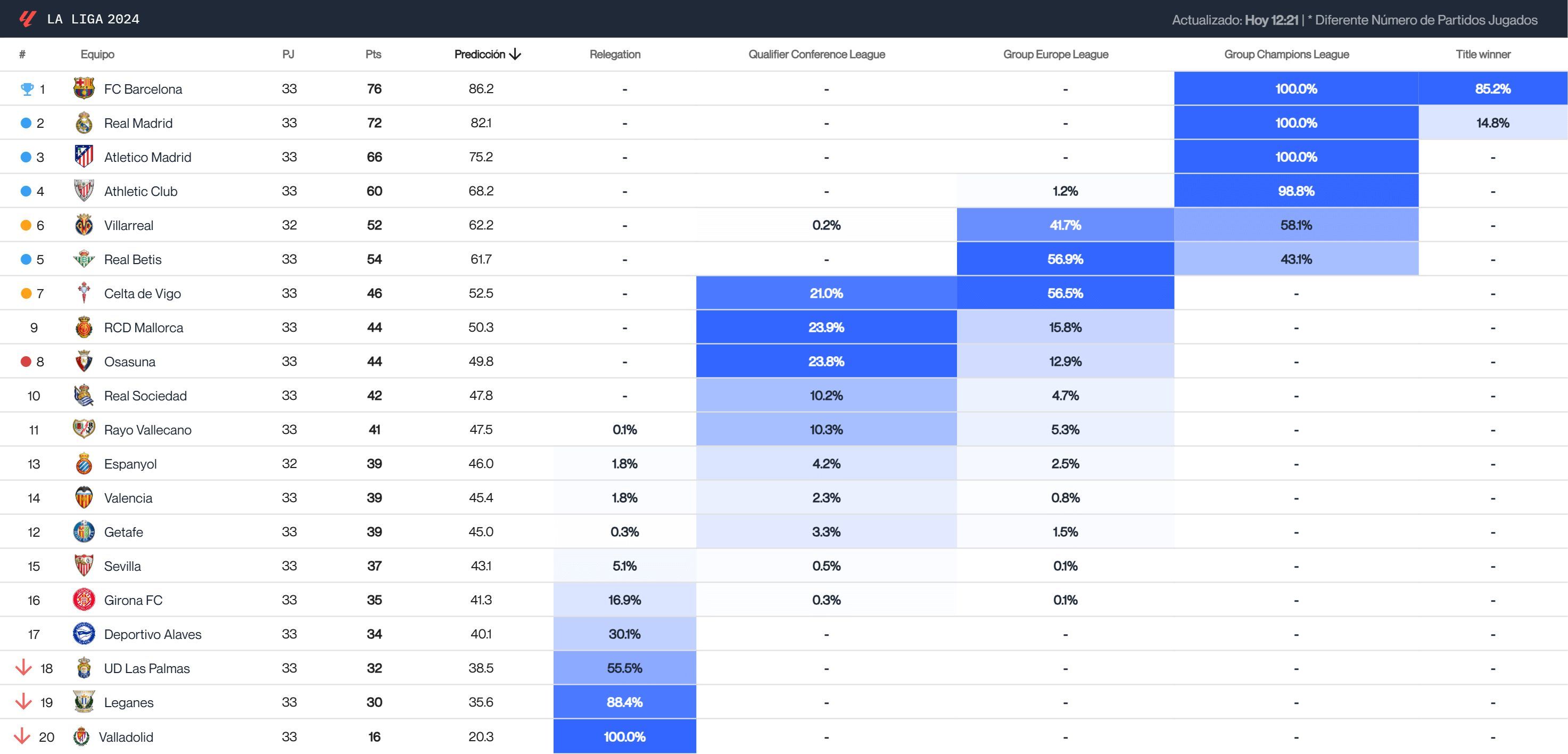Image resolution: width=1568 pixels, height=754 pixels.
Task: Sort by the Pts column header
Action: pos(373,54)
